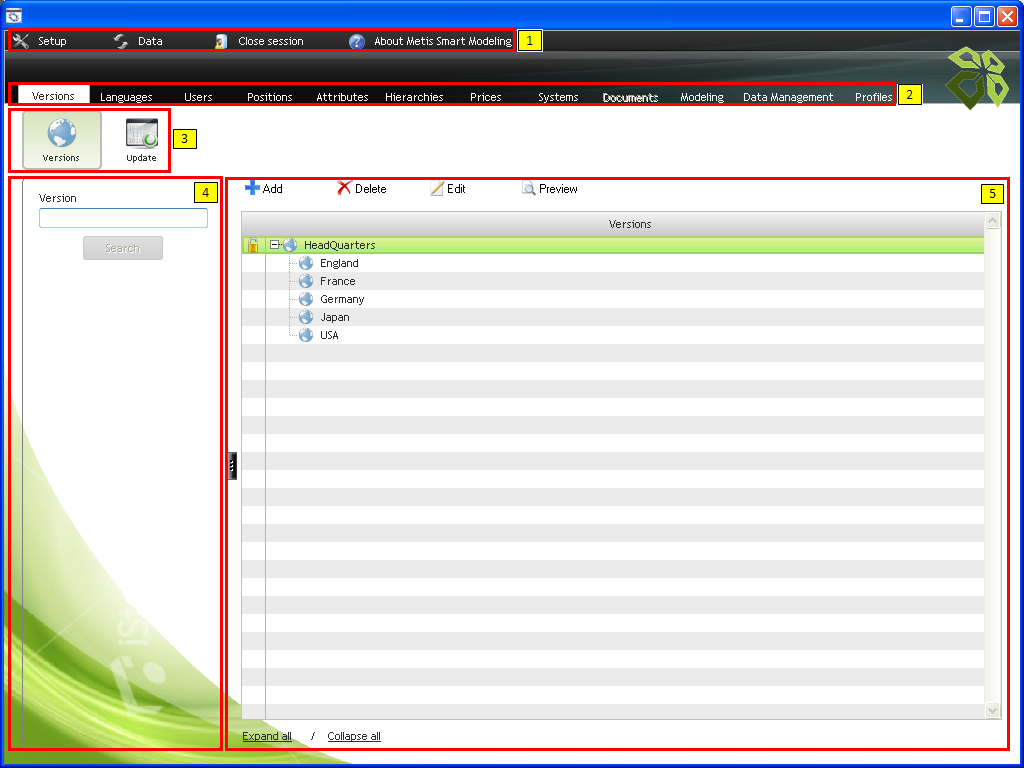Viewport: 1024px width, 768px height.
Task: Go to the Attributes tab
Action: click(342, 97)
